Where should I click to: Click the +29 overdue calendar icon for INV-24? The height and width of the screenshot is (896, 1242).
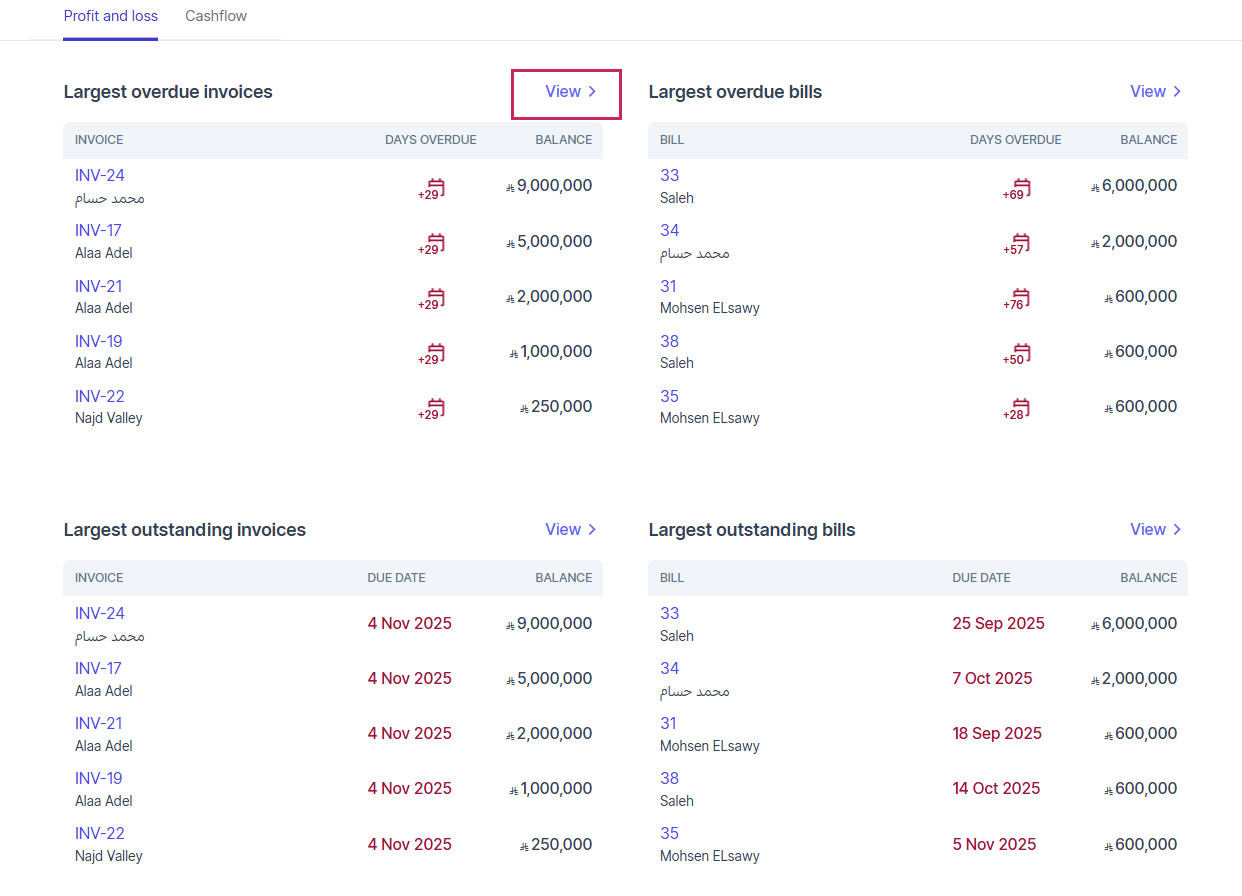433,188
